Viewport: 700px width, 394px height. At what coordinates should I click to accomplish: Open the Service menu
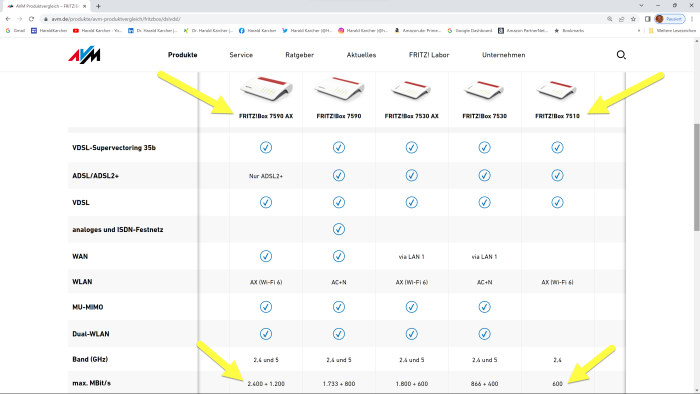click(241, 55)
